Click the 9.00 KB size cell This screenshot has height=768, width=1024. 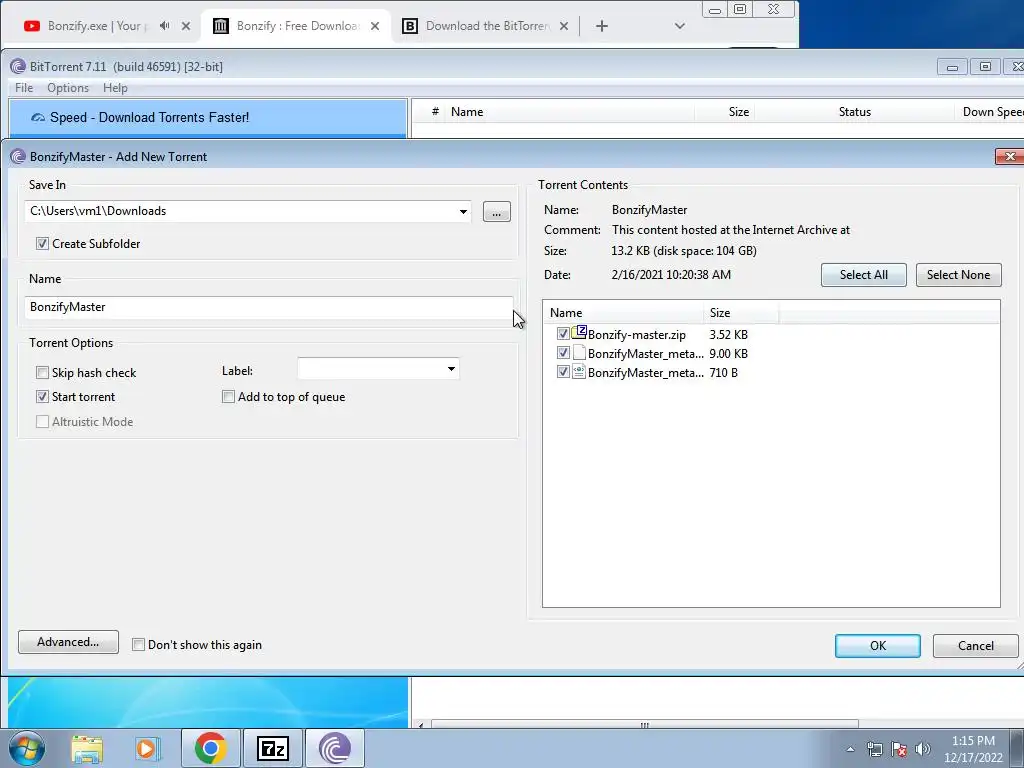pyautogui.click(x=729, y=353)
